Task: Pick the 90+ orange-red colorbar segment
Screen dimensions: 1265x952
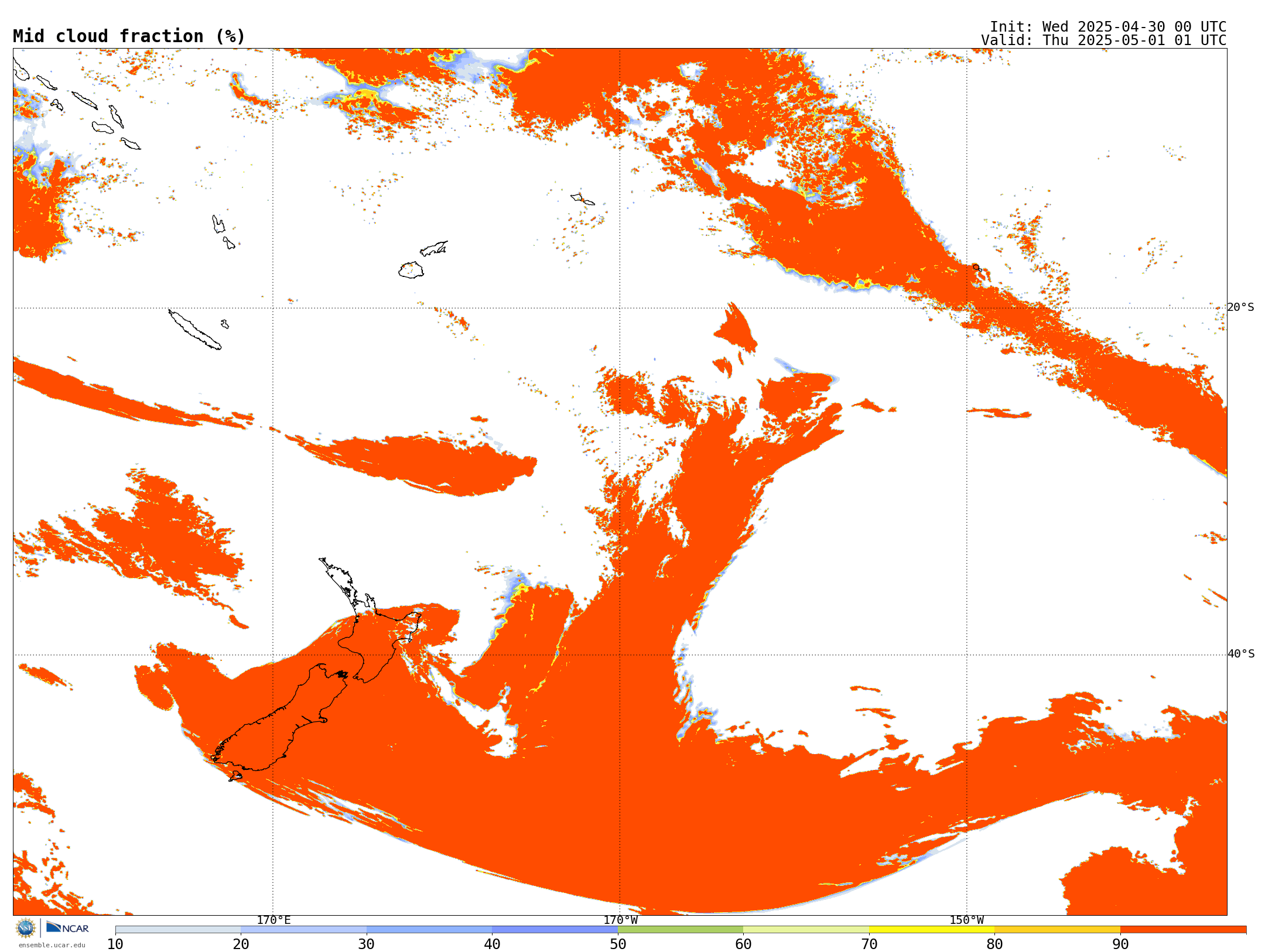Action: coord(1183,930)
